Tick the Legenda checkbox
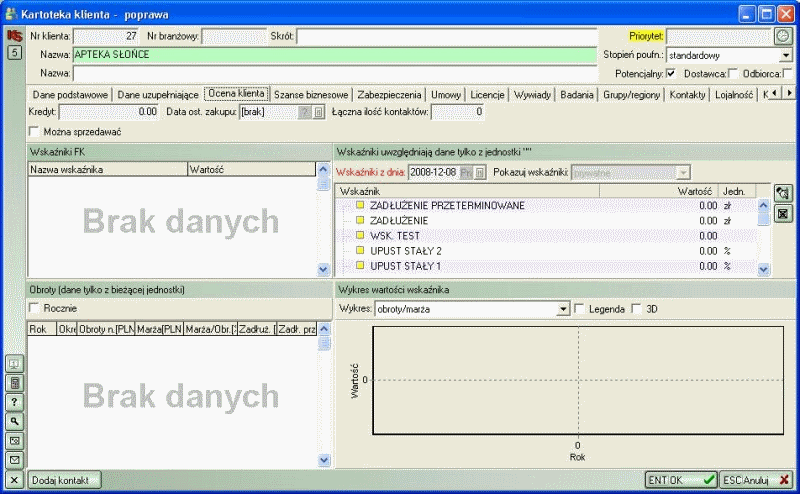 point(581,309)
